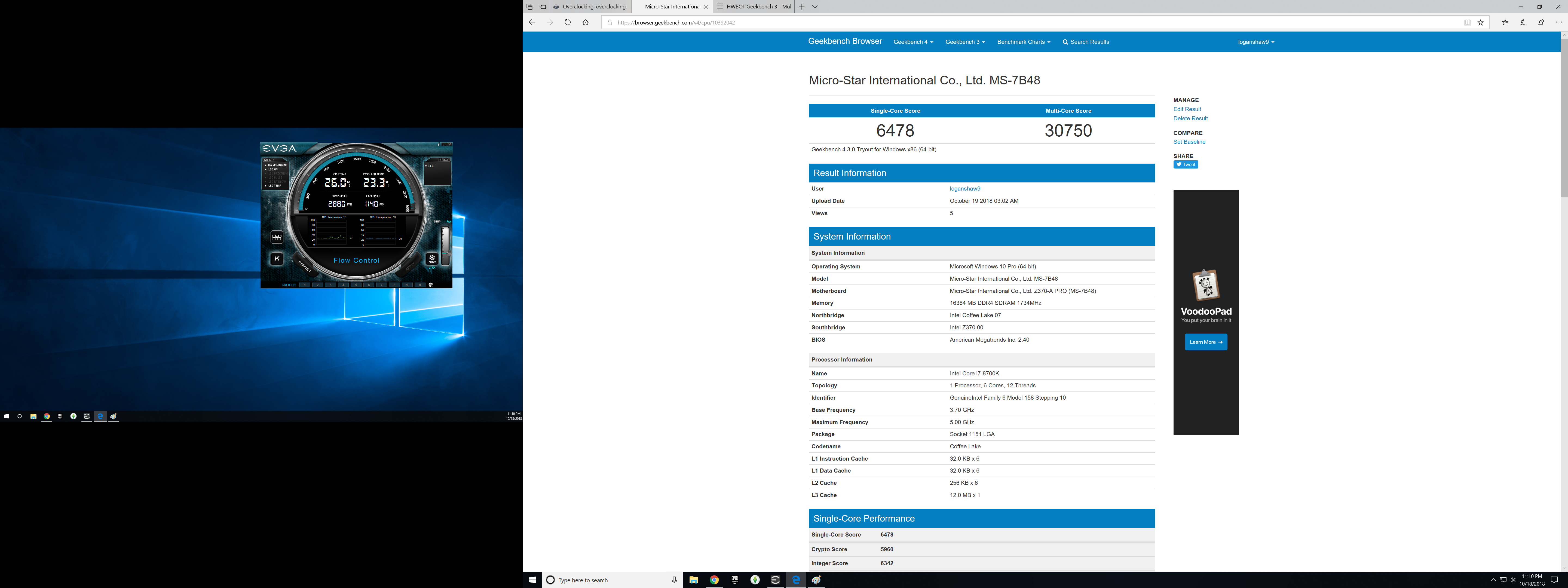This screenshot has width=1568, height=588.
Task: Open The Sims icon on right taskbar
Action: click(755, 580)
